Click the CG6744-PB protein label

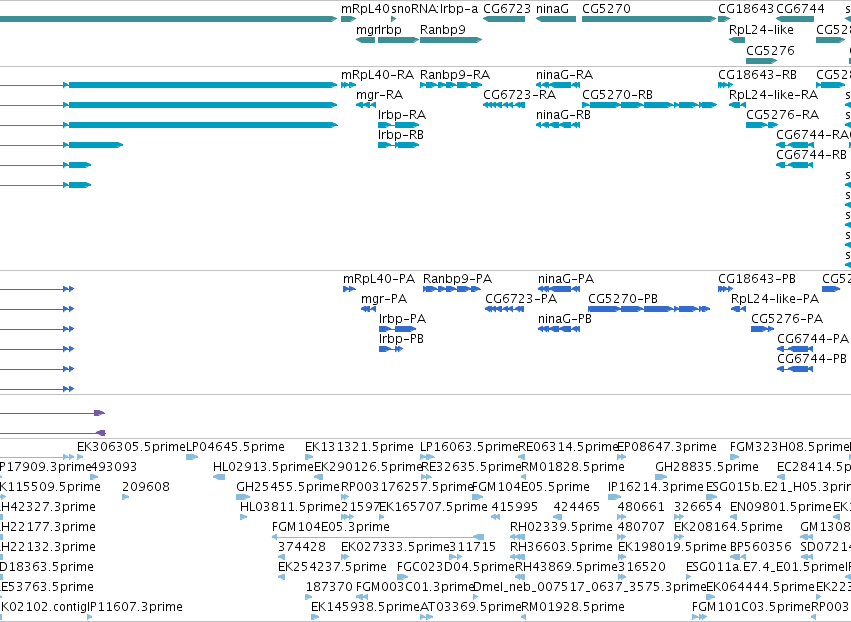(812, 359)
